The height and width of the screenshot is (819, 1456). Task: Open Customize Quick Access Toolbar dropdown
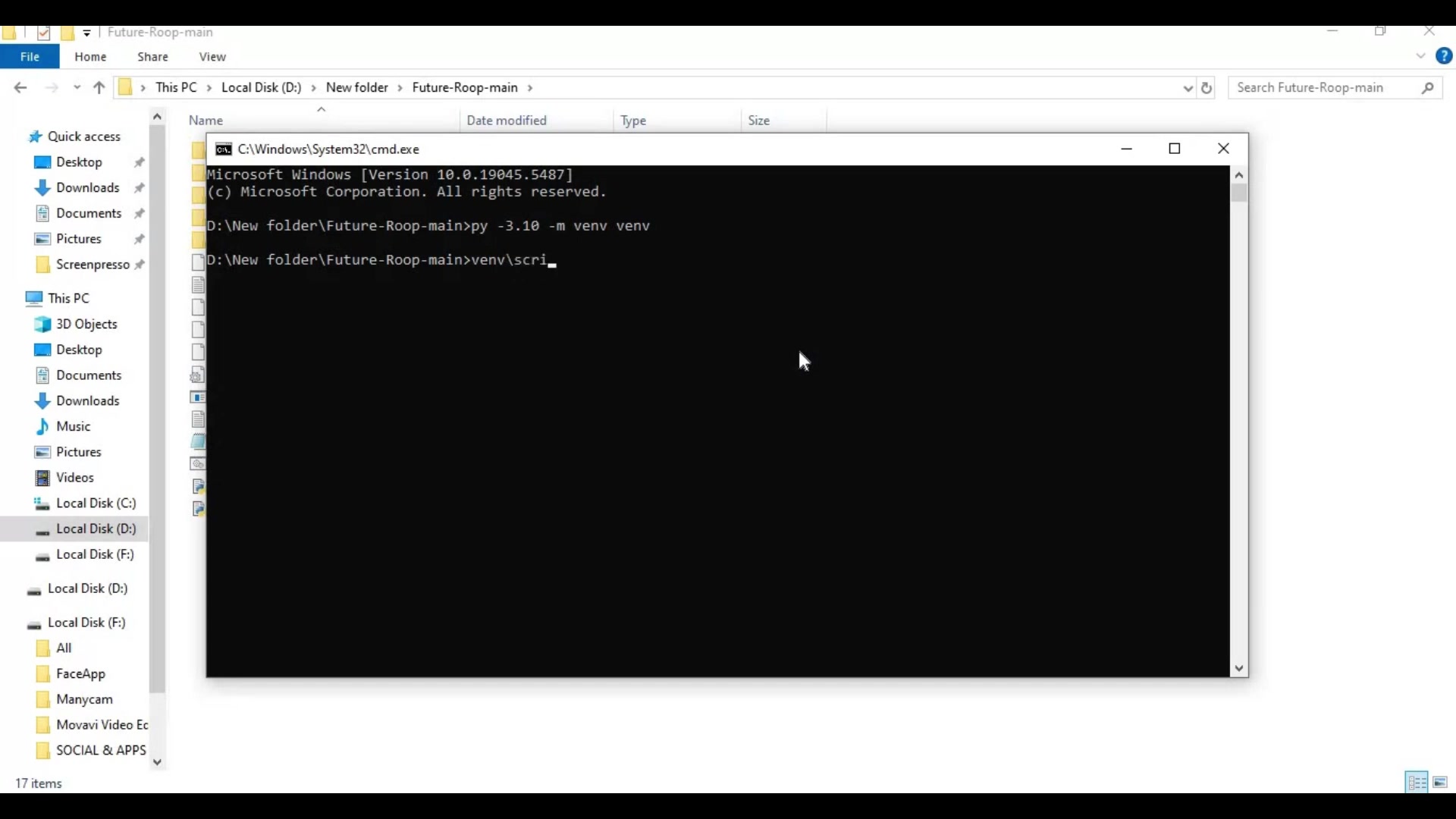pyautogui.click(x=87, y=33)
